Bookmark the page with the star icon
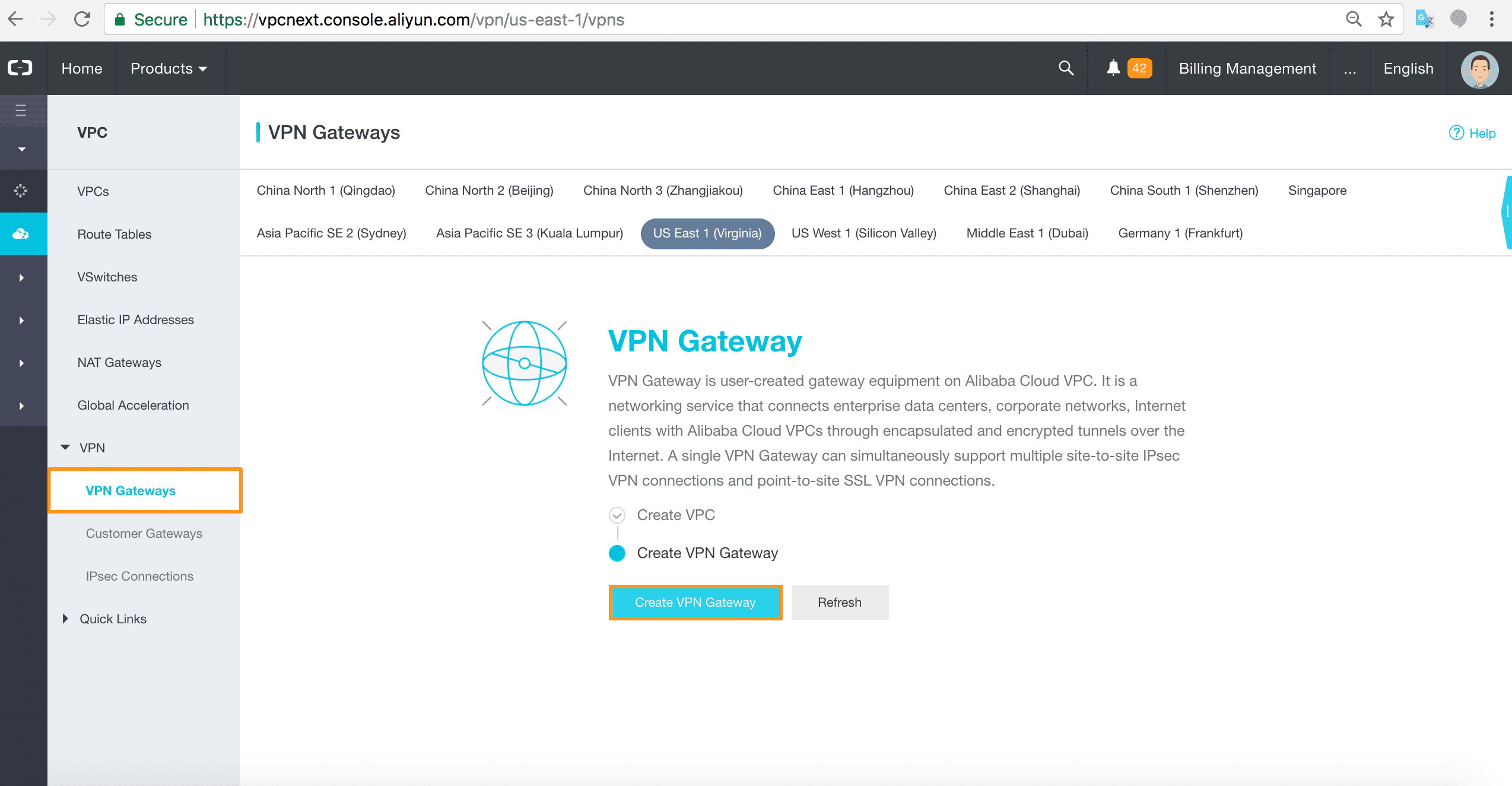Image resolution: width=1512 pixels, height=786 pixels. pos(1386,19)
